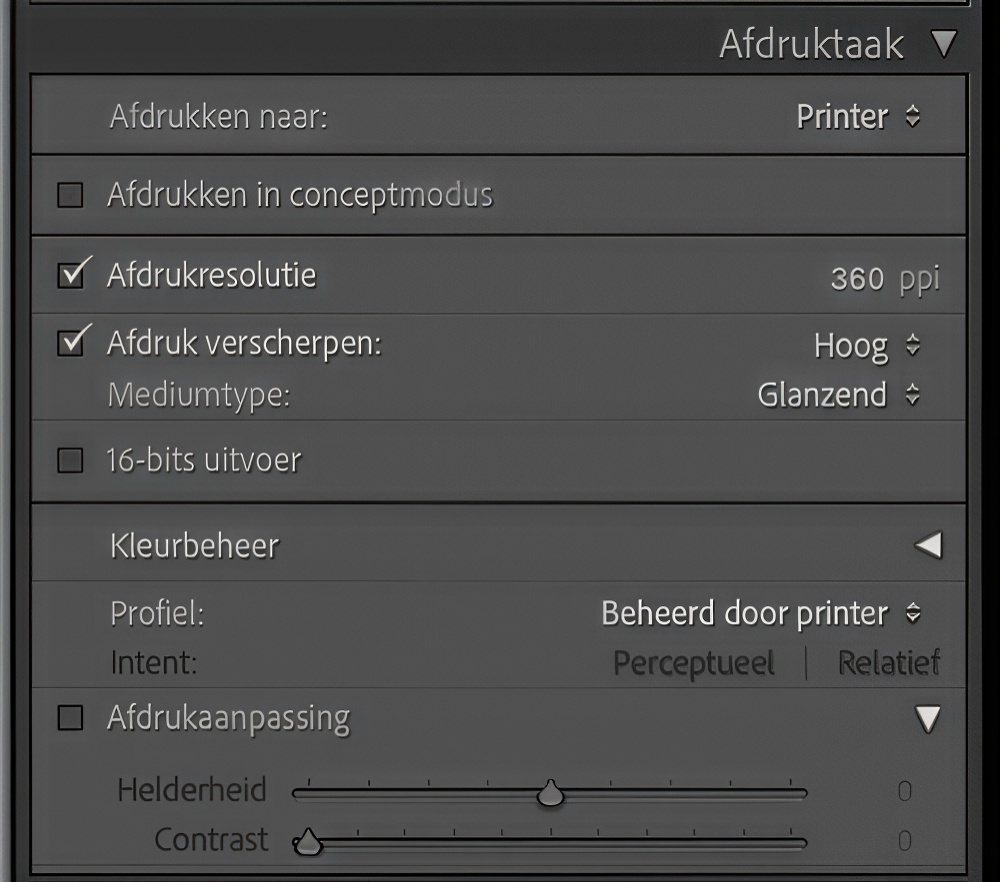Enable the Afdrukaanpassing checkbox
1000x882 pixels.
[70, 718]
